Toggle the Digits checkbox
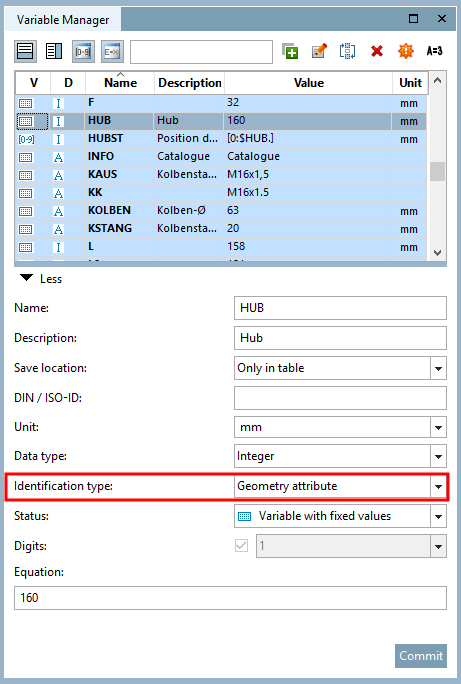The image size is (461, 684). coord(241,546)
